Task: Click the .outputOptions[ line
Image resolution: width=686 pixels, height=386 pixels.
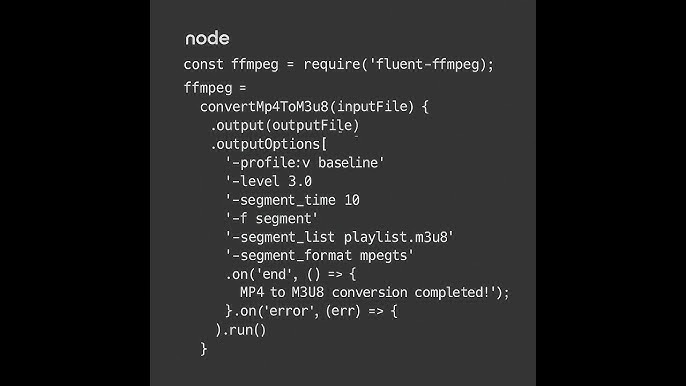Action: click(x=269, y=144)
